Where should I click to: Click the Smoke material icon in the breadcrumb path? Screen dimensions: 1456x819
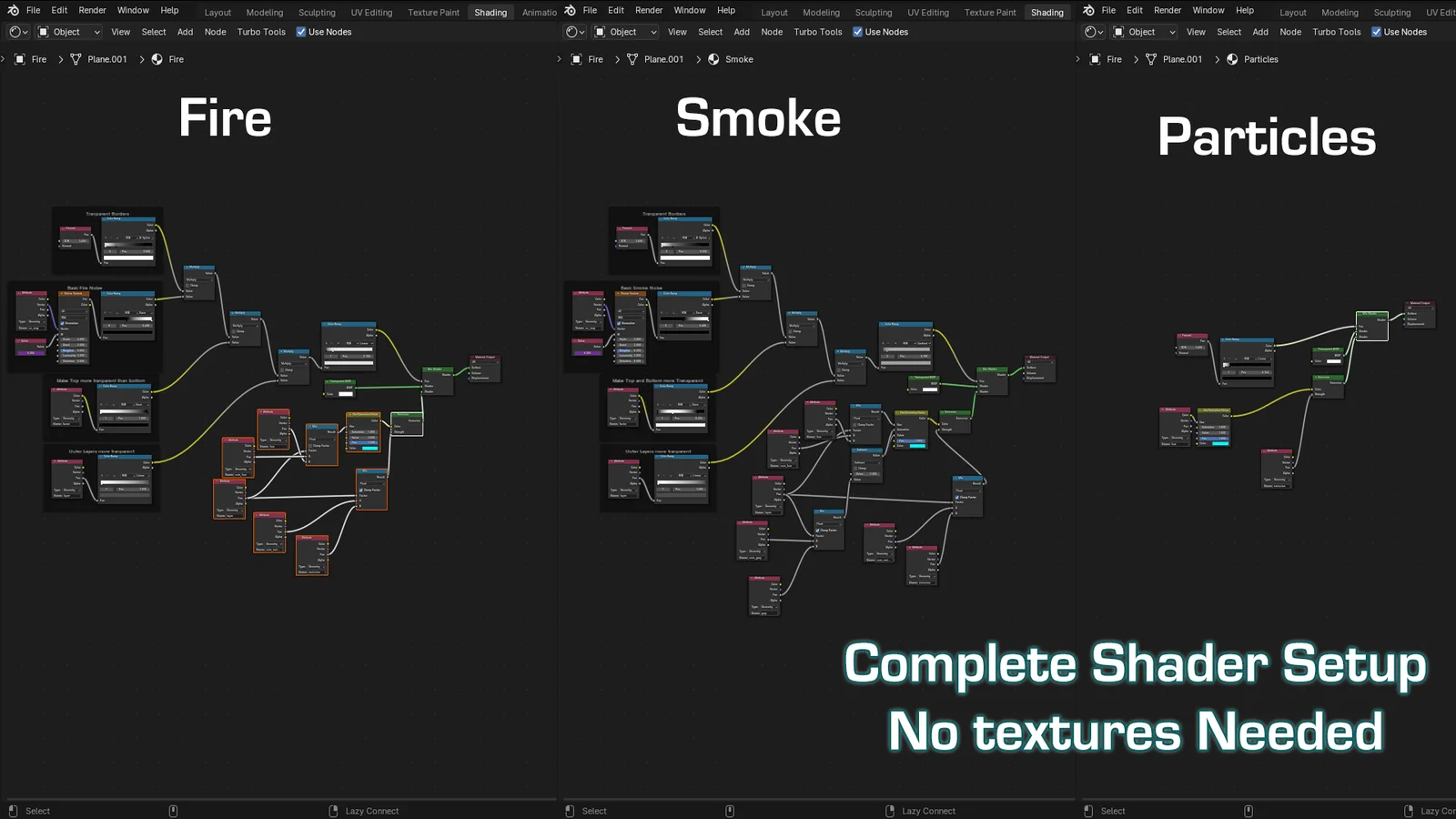click(713, 59)
